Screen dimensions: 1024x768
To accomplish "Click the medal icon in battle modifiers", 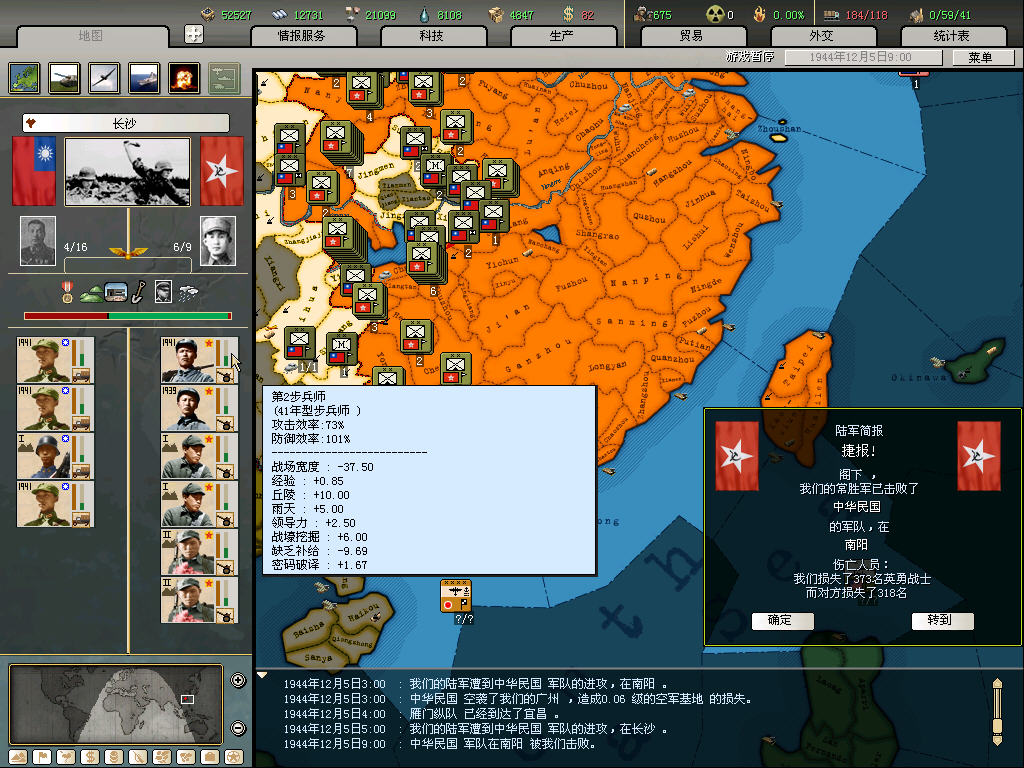I will [x=67, y=292].
